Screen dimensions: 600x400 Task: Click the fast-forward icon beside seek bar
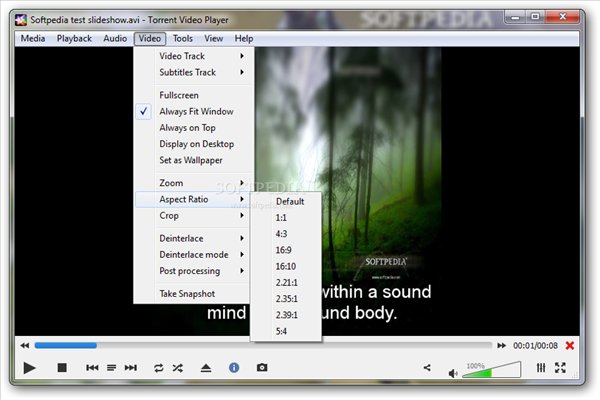[x=501, y=346]
